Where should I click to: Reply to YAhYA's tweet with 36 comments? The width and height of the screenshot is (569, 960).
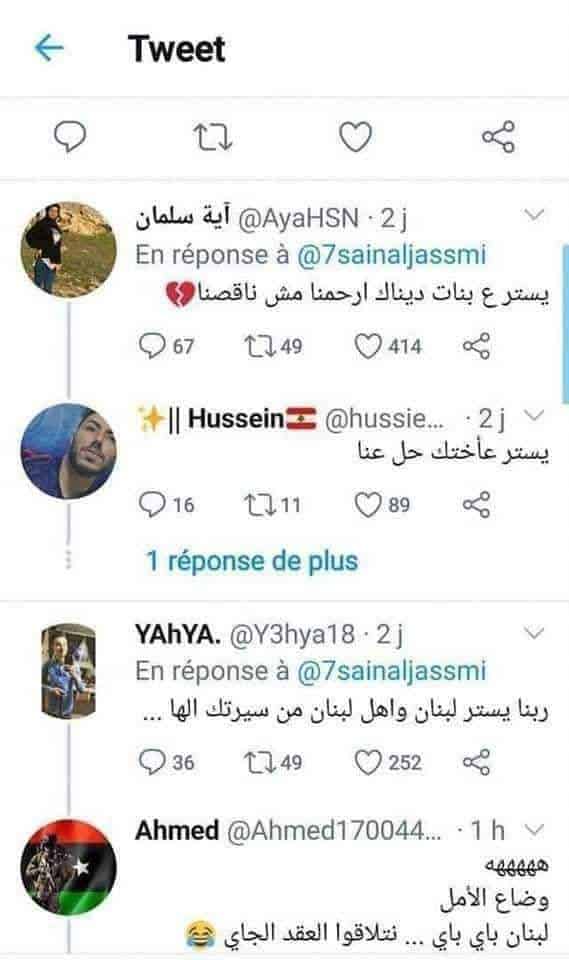coord(166,762)
